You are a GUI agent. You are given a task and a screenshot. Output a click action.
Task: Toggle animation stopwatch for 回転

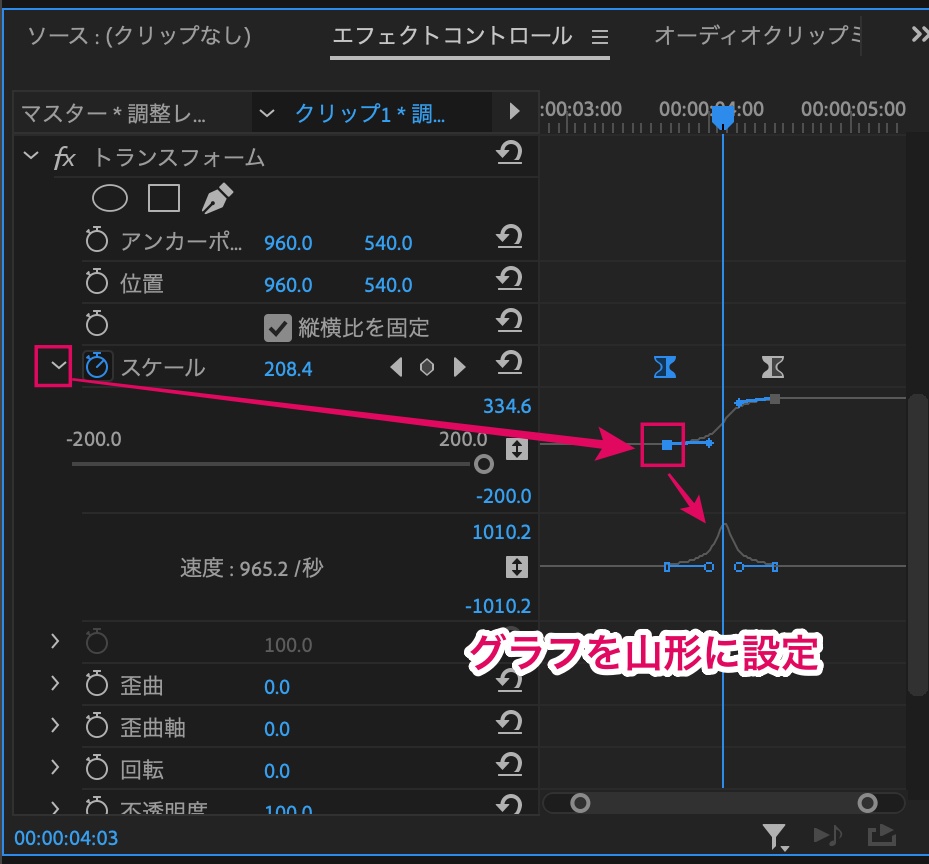click(97, 768)
